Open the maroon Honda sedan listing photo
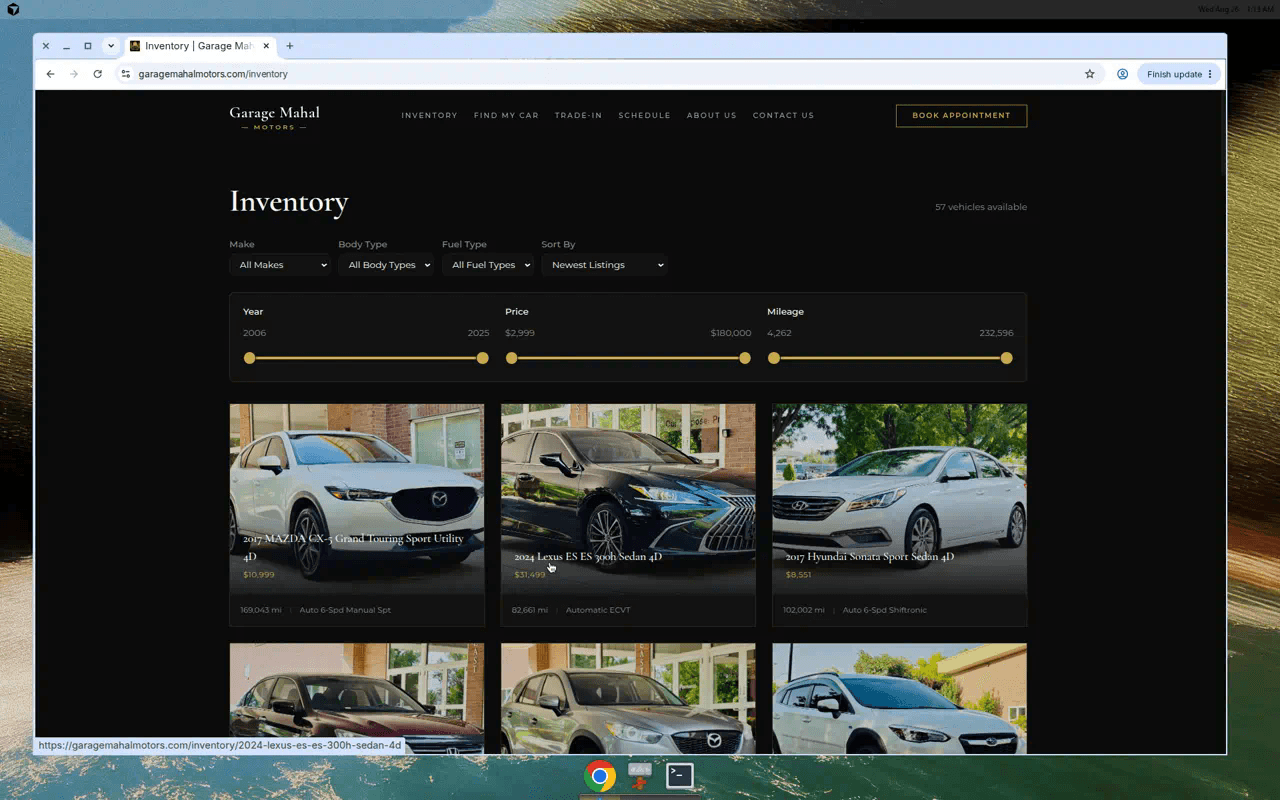This screenshot has height=800, width=1280. (x=357, y=698)
